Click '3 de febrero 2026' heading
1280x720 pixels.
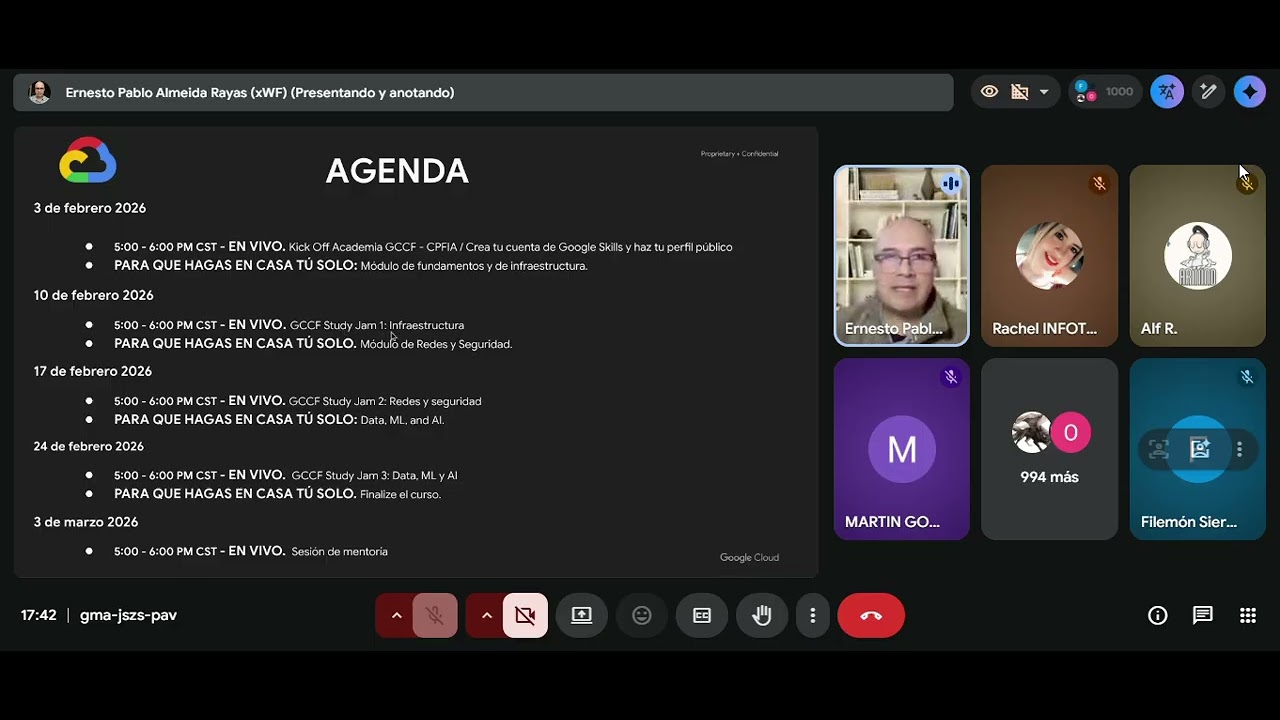point(90,208)
